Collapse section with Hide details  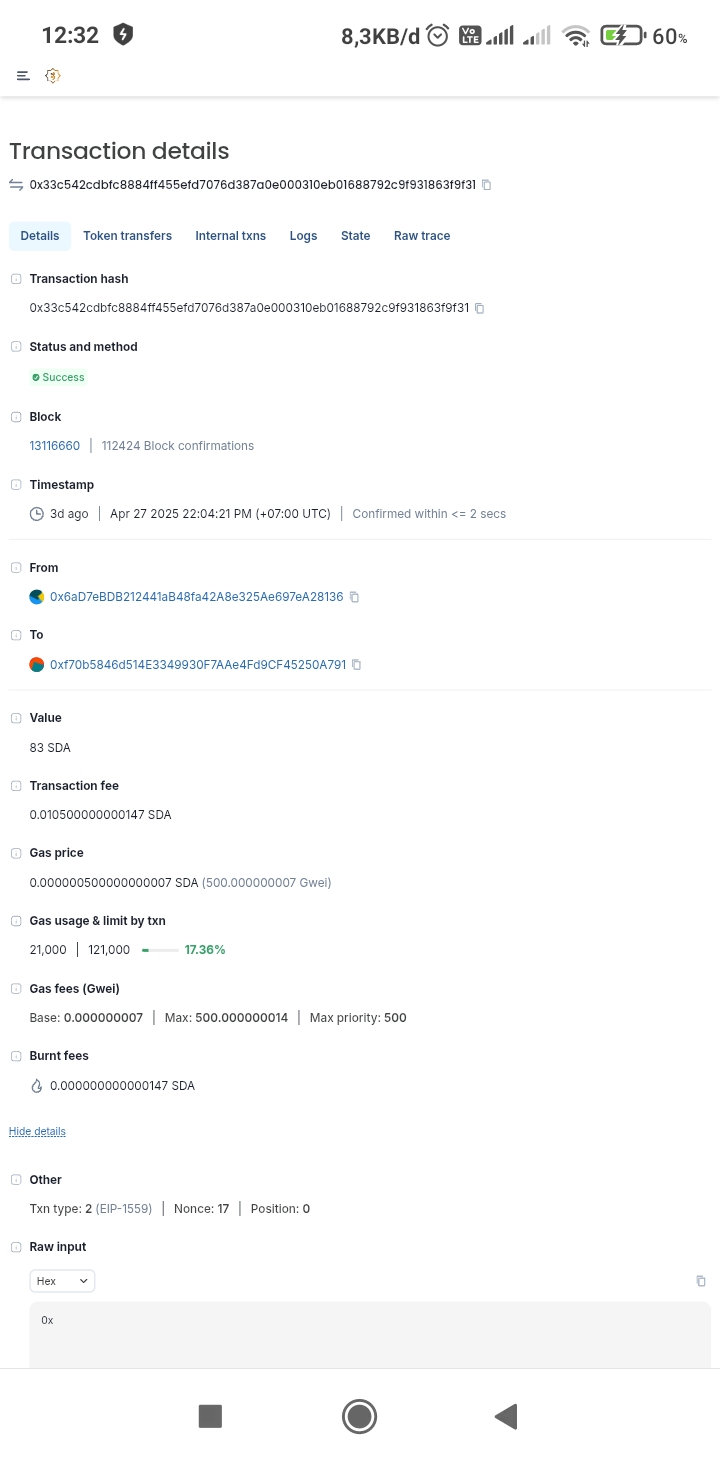(x=37, y=1132)
